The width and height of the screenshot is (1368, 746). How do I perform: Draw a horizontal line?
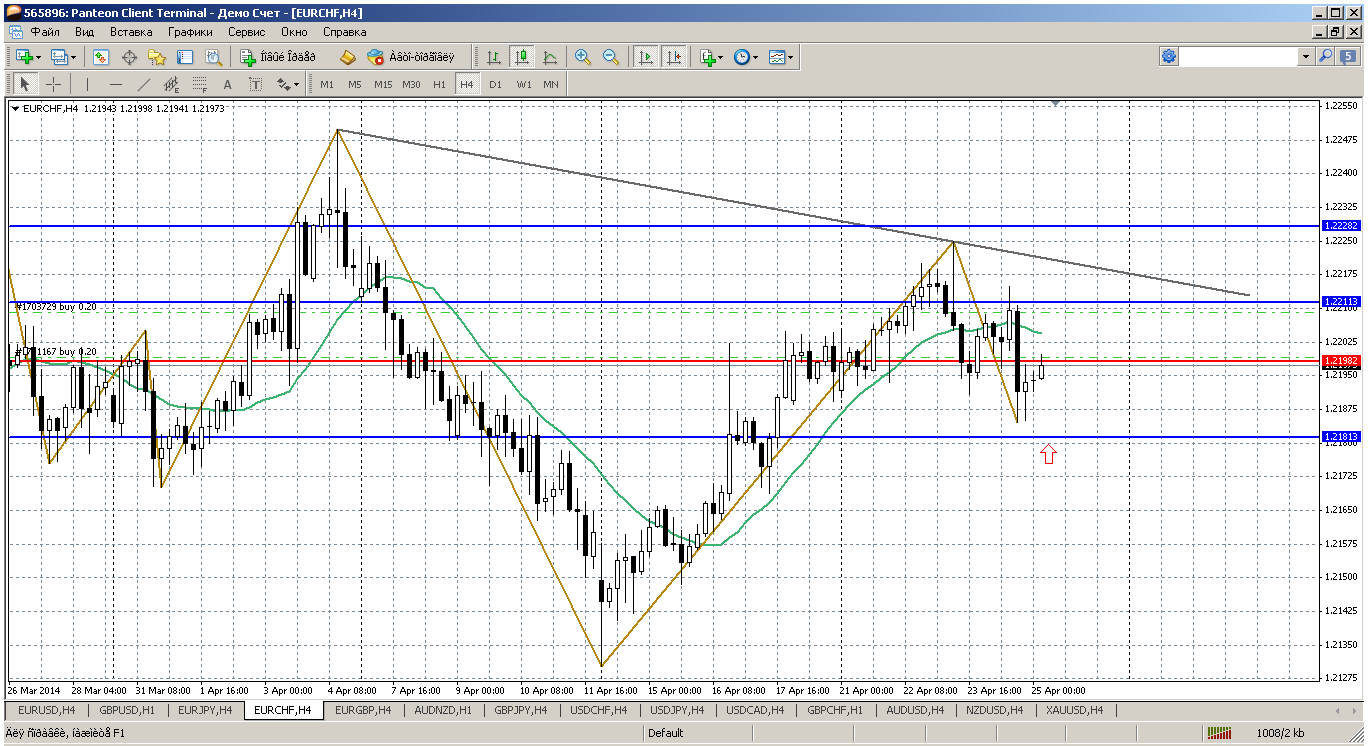tap(116, 84)
